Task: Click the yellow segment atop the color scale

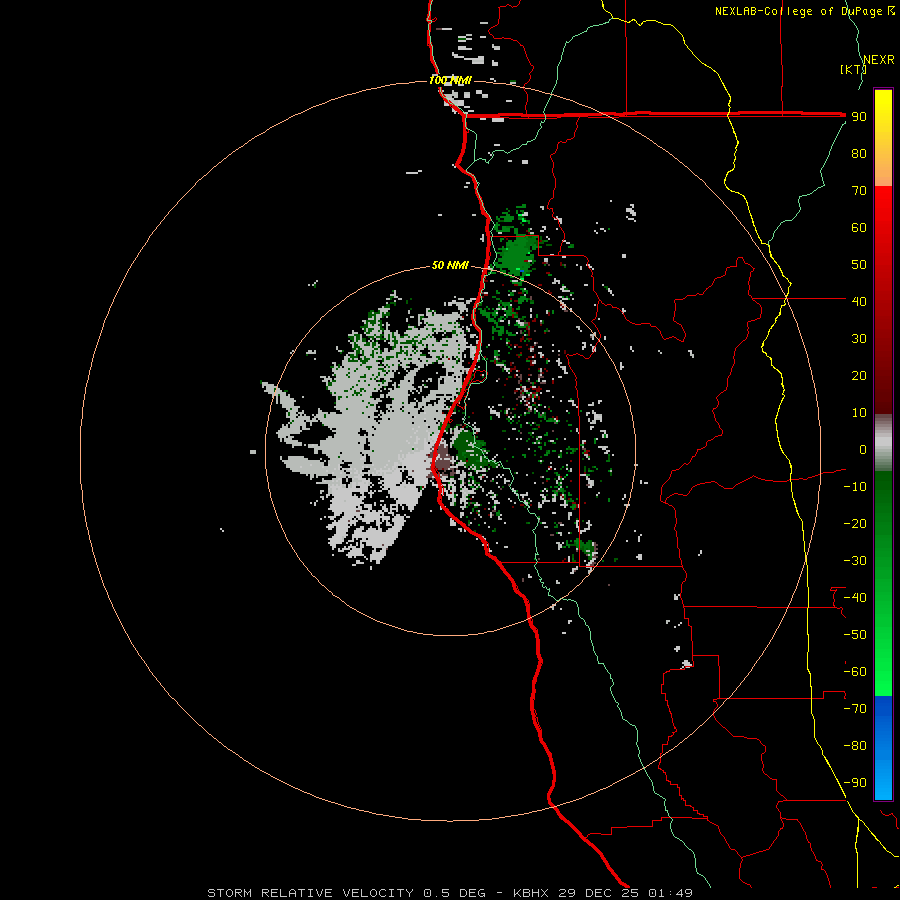Action: pos(883,103)
